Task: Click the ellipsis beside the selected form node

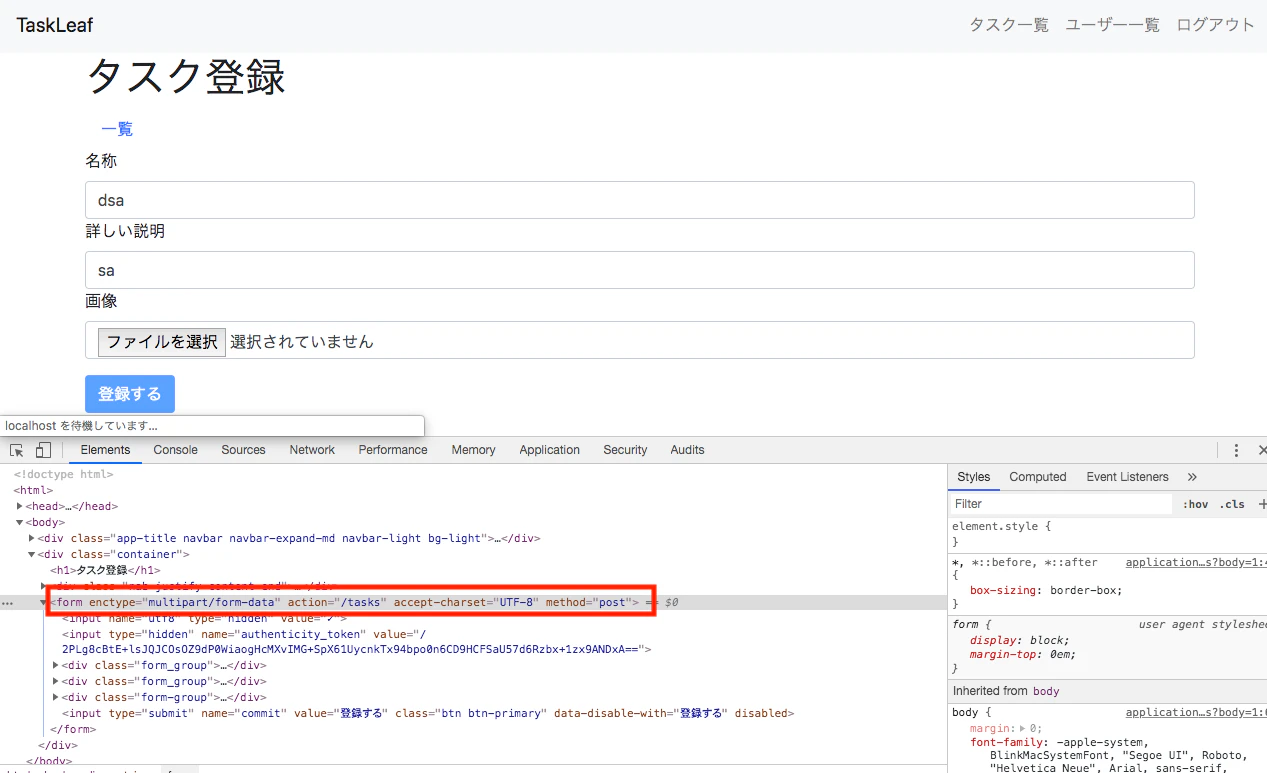Action: point(8,603)
